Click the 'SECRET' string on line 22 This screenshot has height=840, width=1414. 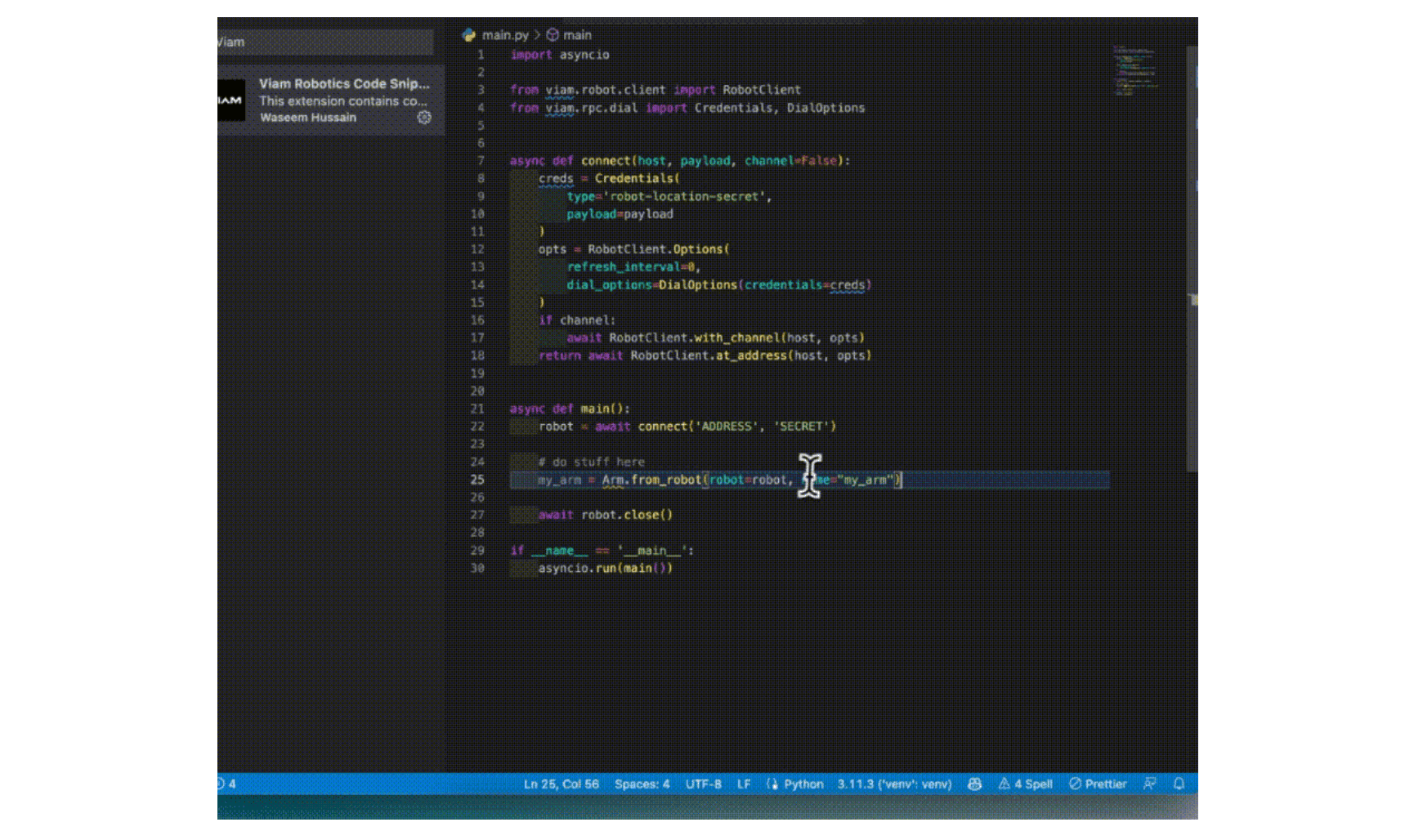pos(802,427)
